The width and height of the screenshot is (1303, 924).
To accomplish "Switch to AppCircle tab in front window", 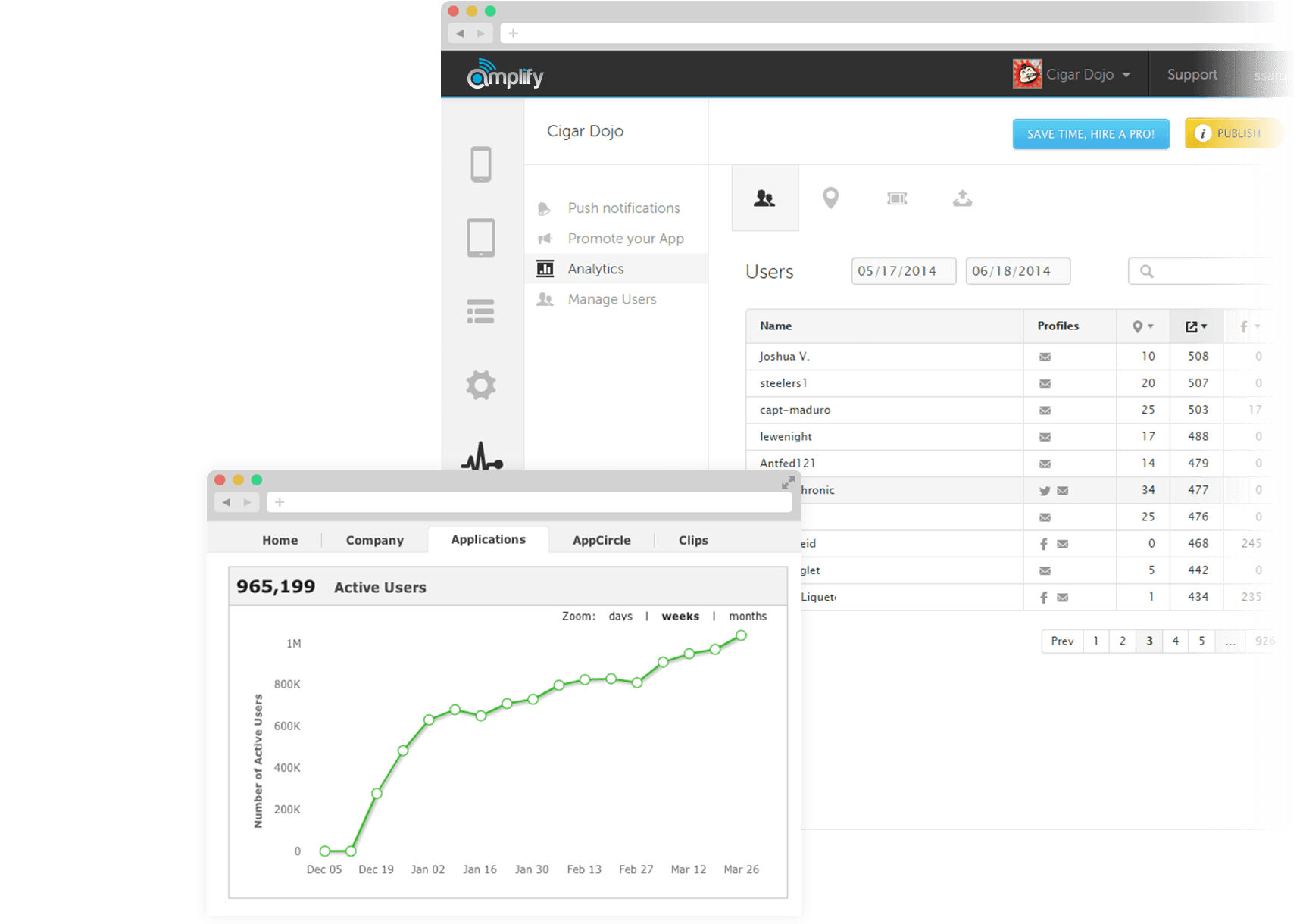I will click(602, 540).
